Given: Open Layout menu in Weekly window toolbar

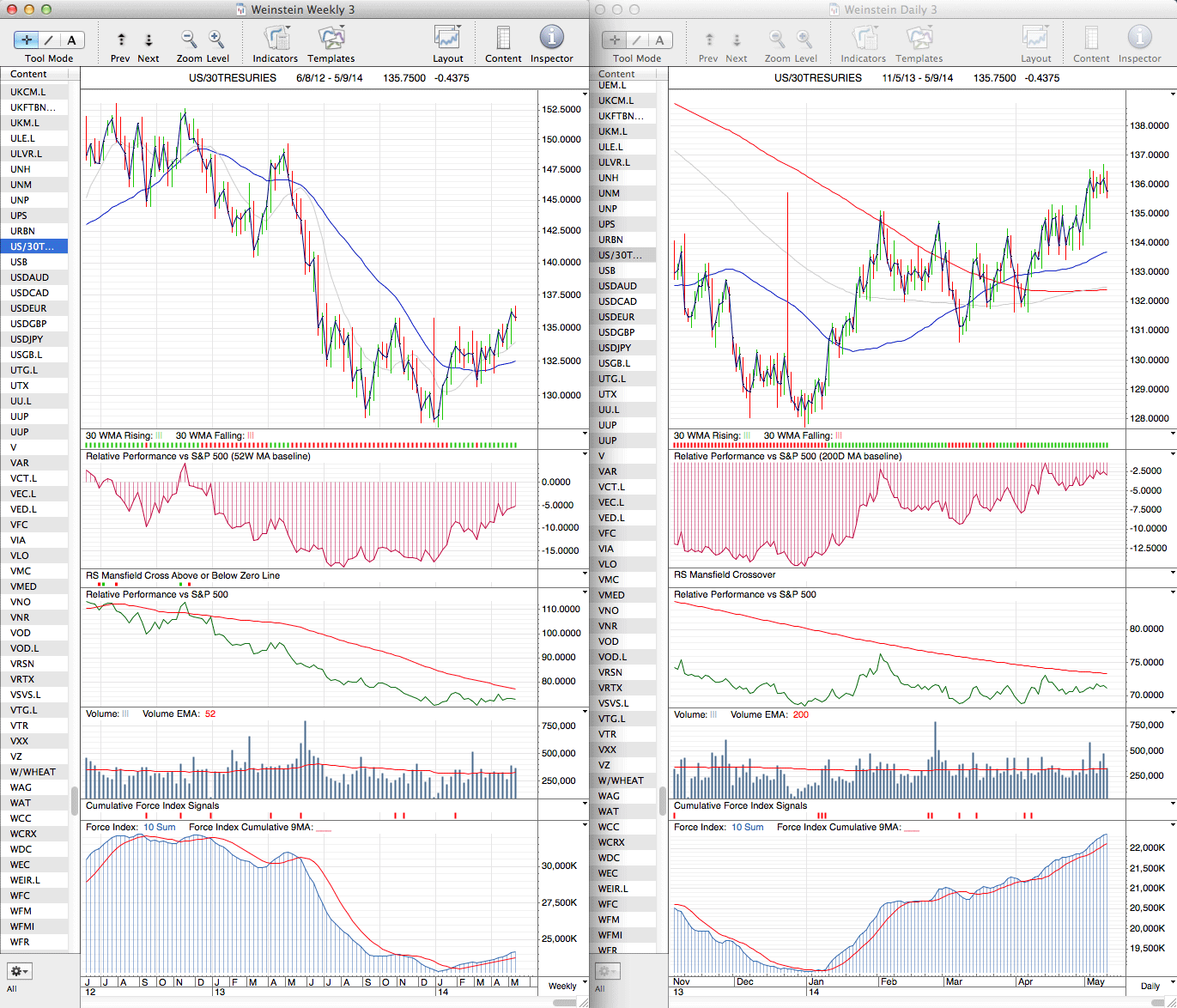Looking at the screenshot, I should [447, 39].
